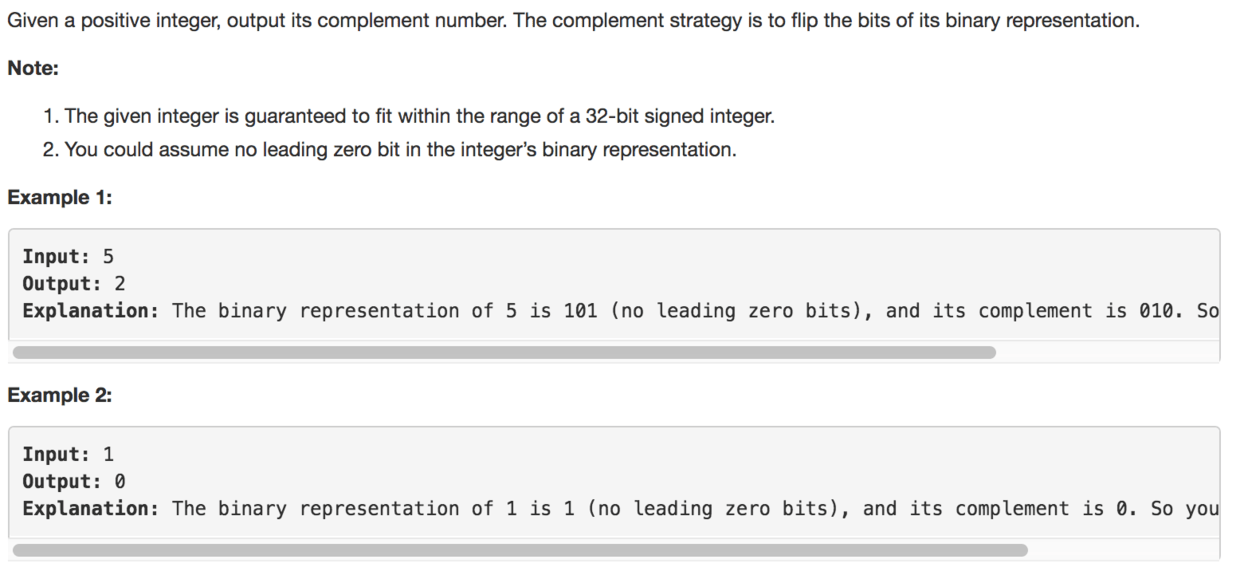The width and height of the screenshot is (1240, 579).
Task: Click the Example 1 horizontal scrollbar thumb
Action: 504,352
